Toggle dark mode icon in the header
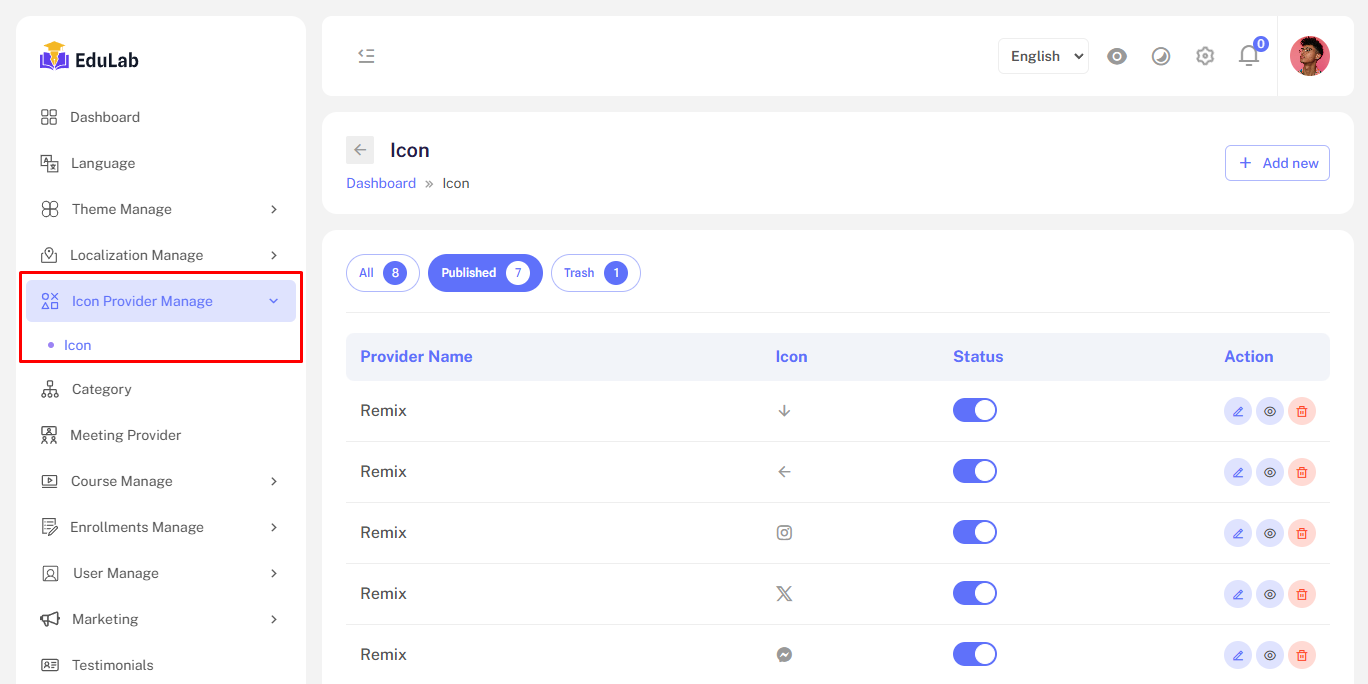1368x684 pixels. click(1161, 56)
